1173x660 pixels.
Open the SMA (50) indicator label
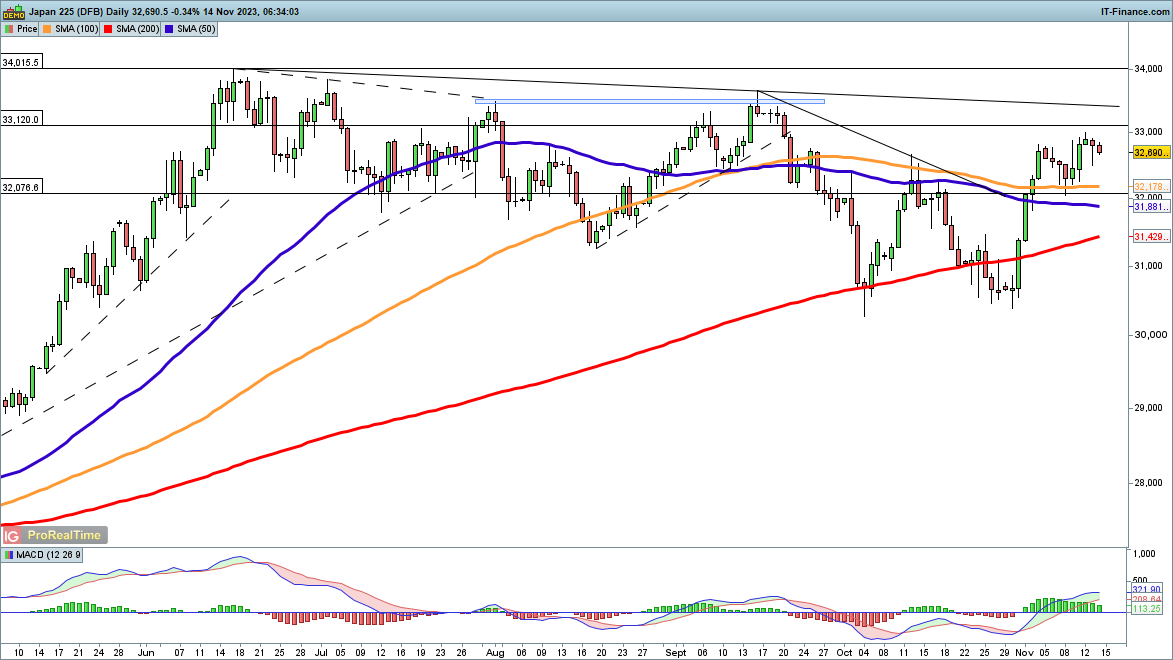click(x=196, y=28)
